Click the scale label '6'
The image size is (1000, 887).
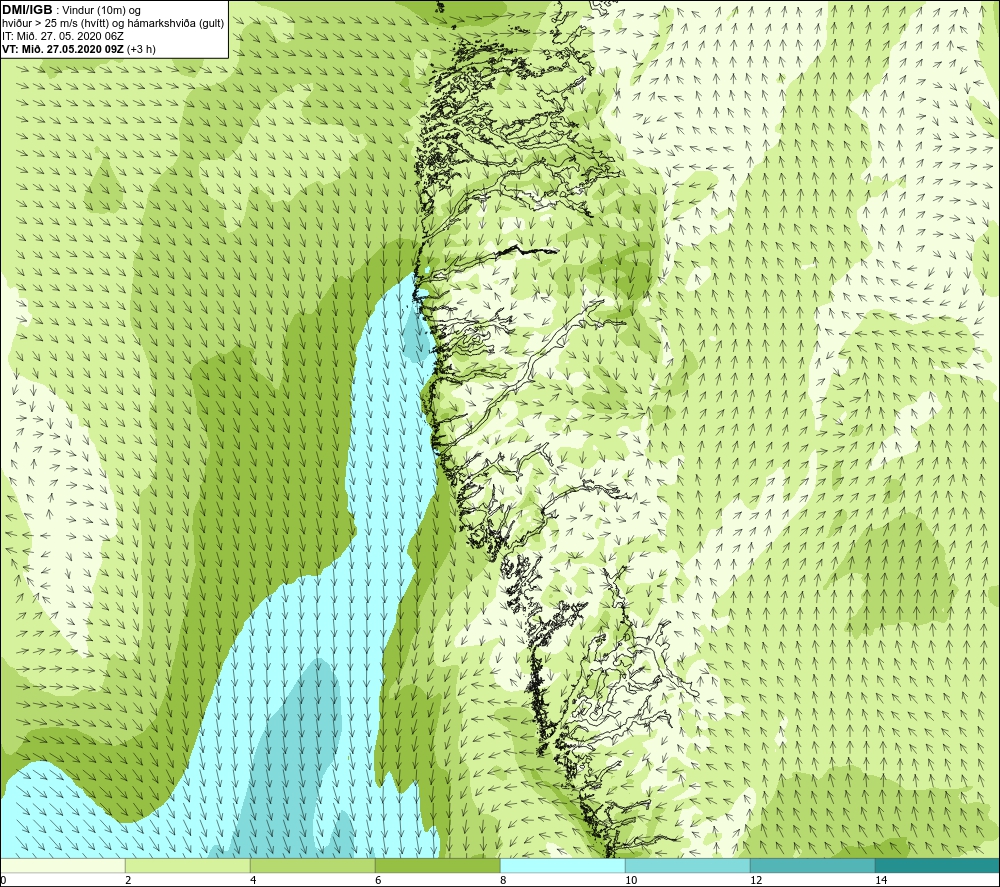[x=378, y=880]
